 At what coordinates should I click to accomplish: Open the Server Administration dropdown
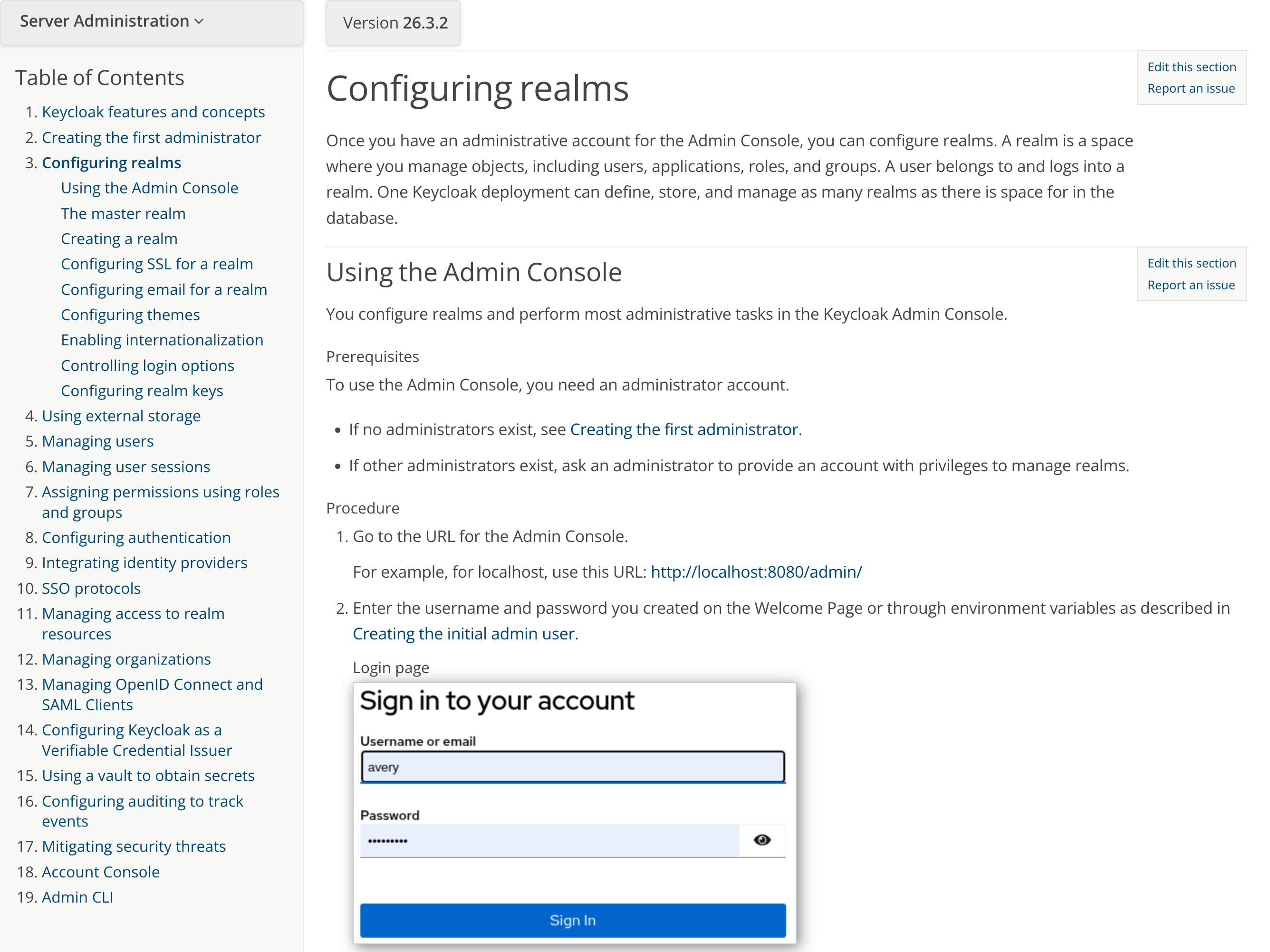(x=112, y=21)
